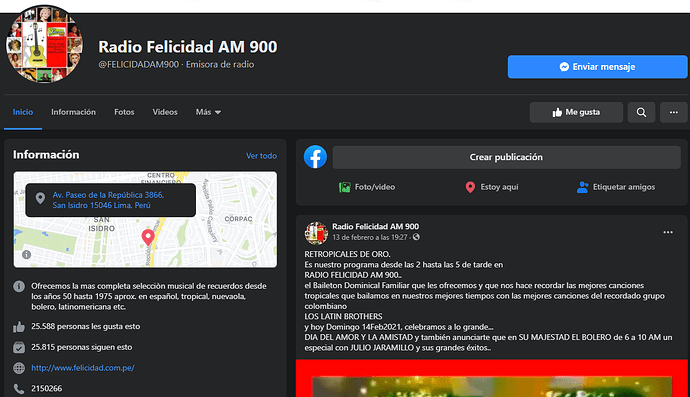Viewport: 690px width, 397px height.
Task: Open the post's three-dot options menu
Action: (668, 232)
